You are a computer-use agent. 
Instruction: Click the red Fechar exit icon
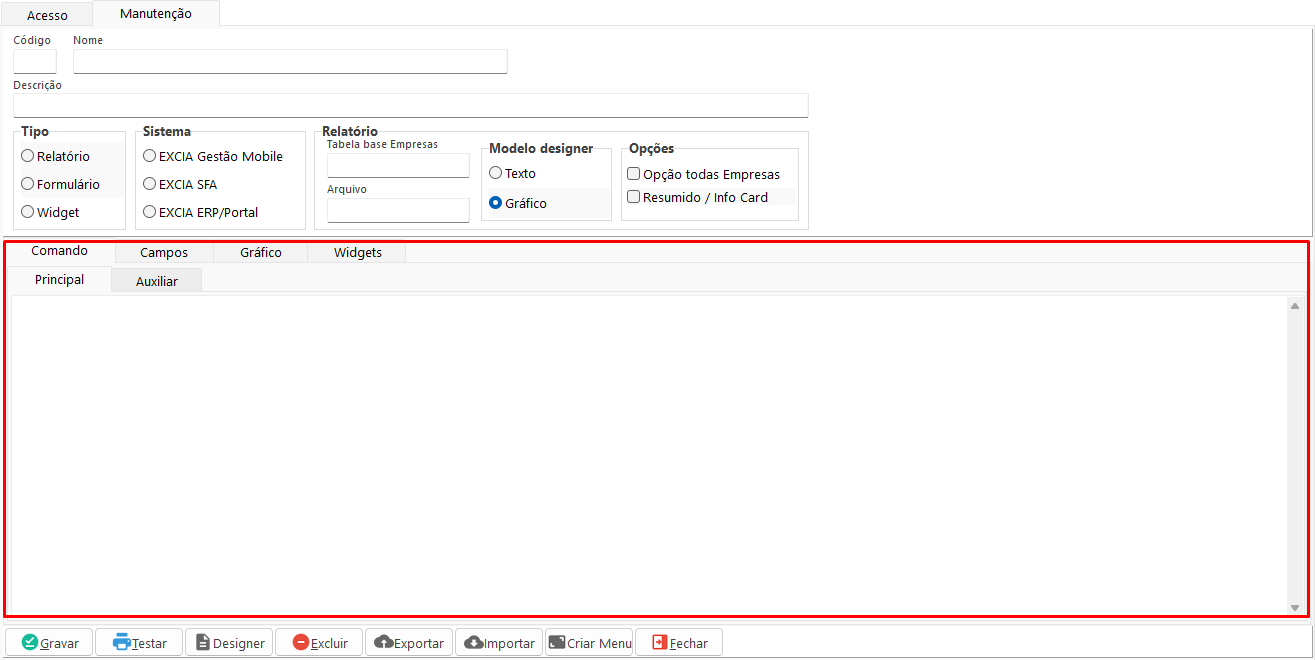click(x=659, y=643)
